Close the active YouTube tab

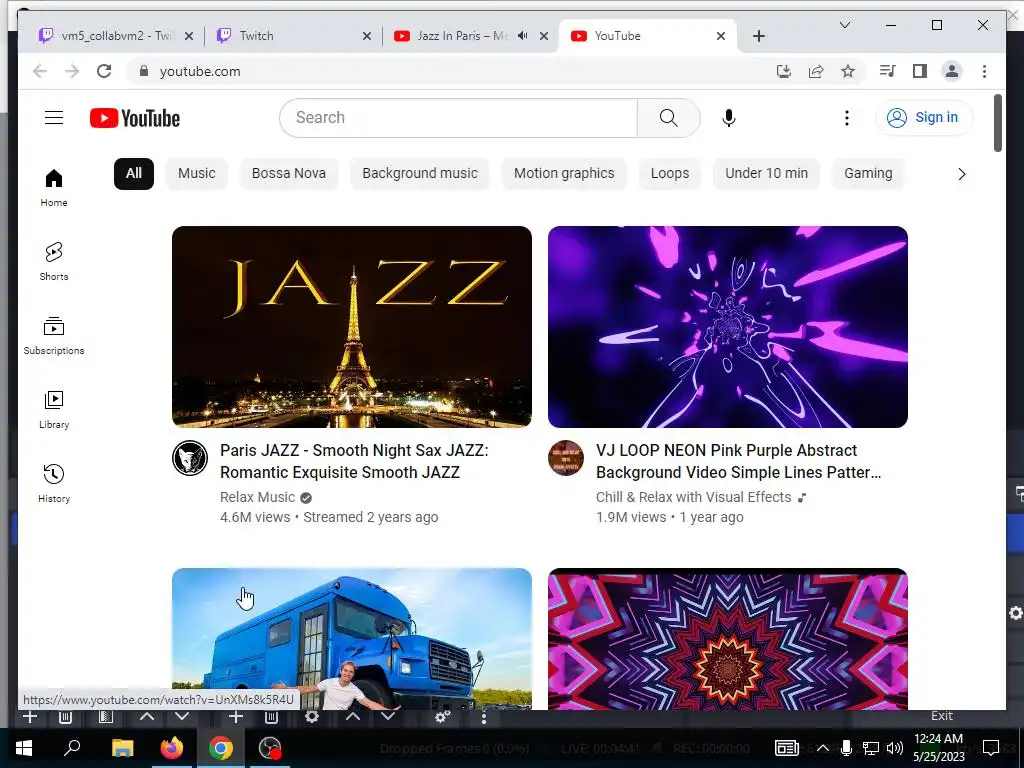pyautogui.click(x=720, y=36)
